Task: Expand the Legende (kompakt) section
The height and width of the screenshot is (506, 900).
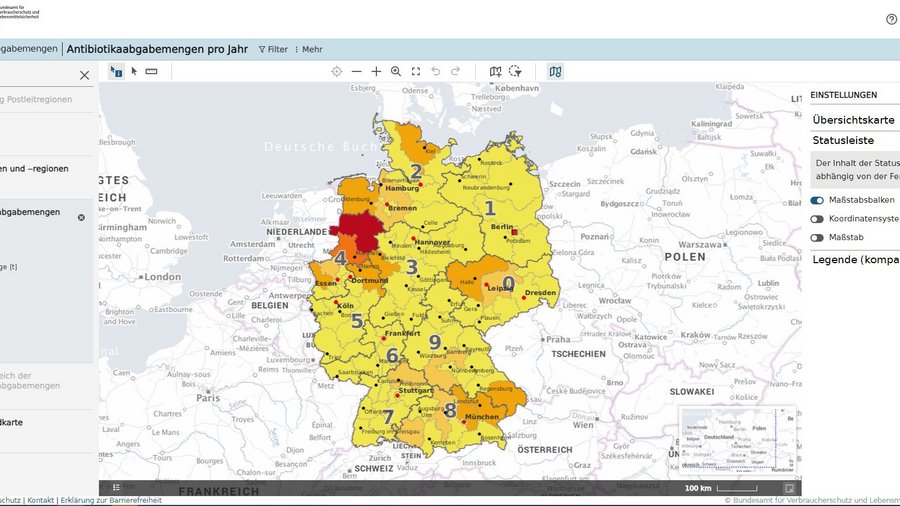Action: (855, 260)
